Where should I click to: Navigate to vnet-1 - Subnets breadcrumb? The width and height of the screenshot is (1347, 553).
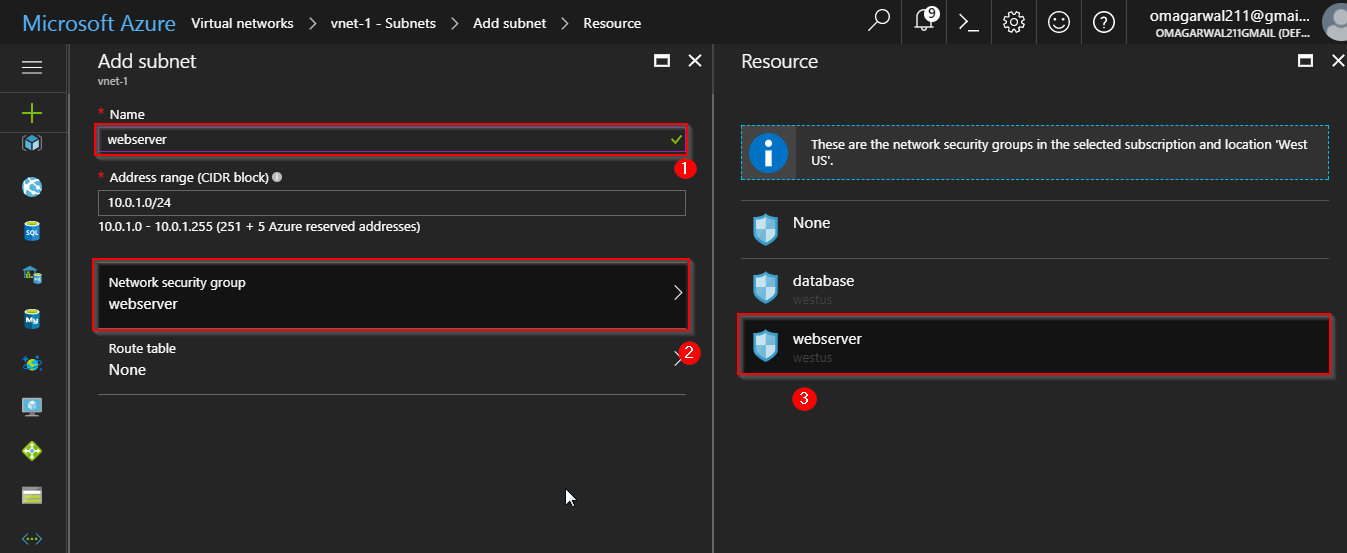pyautogui.click(x=383, y=22)
